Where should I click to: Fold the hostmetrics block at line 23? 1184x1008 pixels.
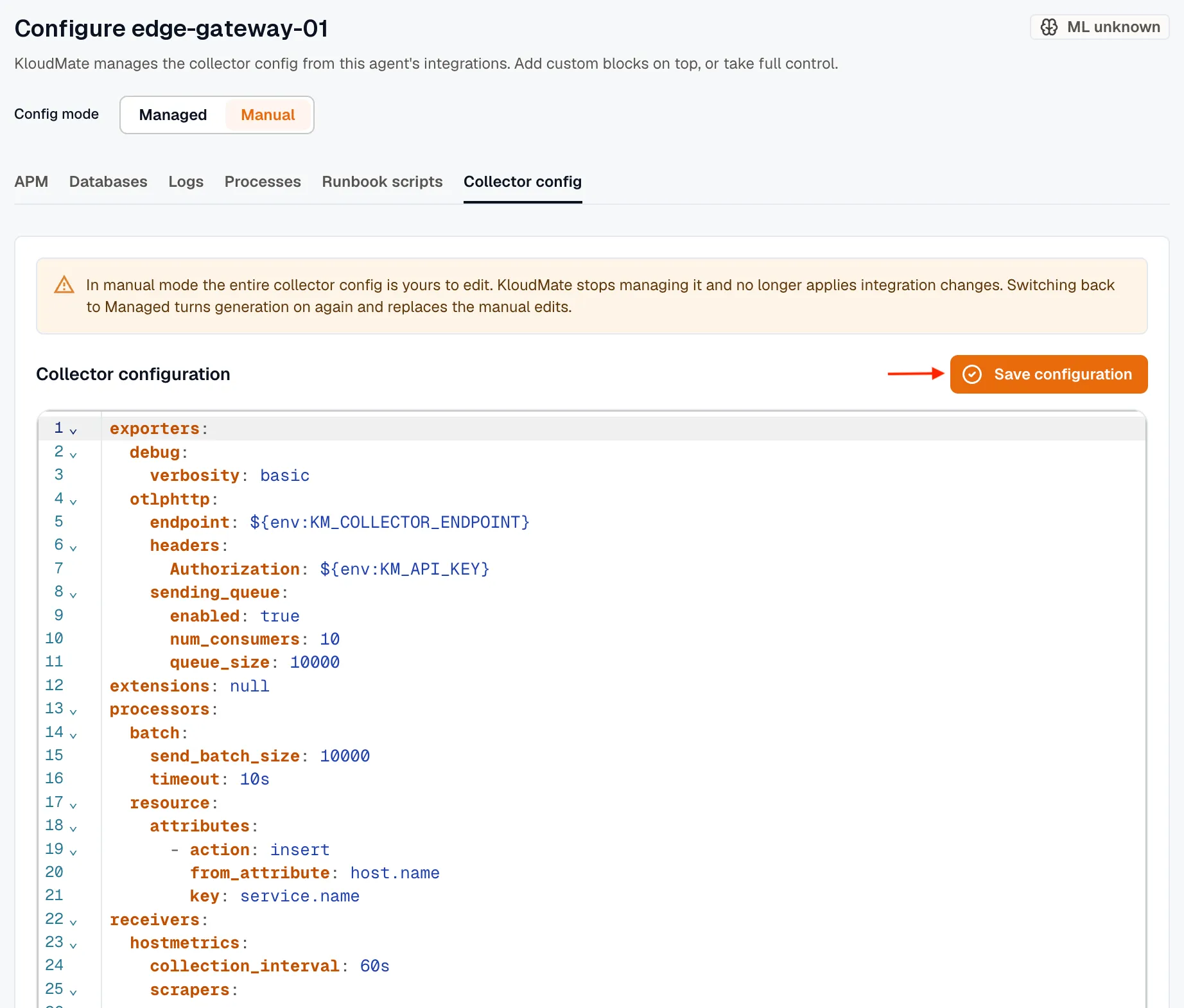73,945
